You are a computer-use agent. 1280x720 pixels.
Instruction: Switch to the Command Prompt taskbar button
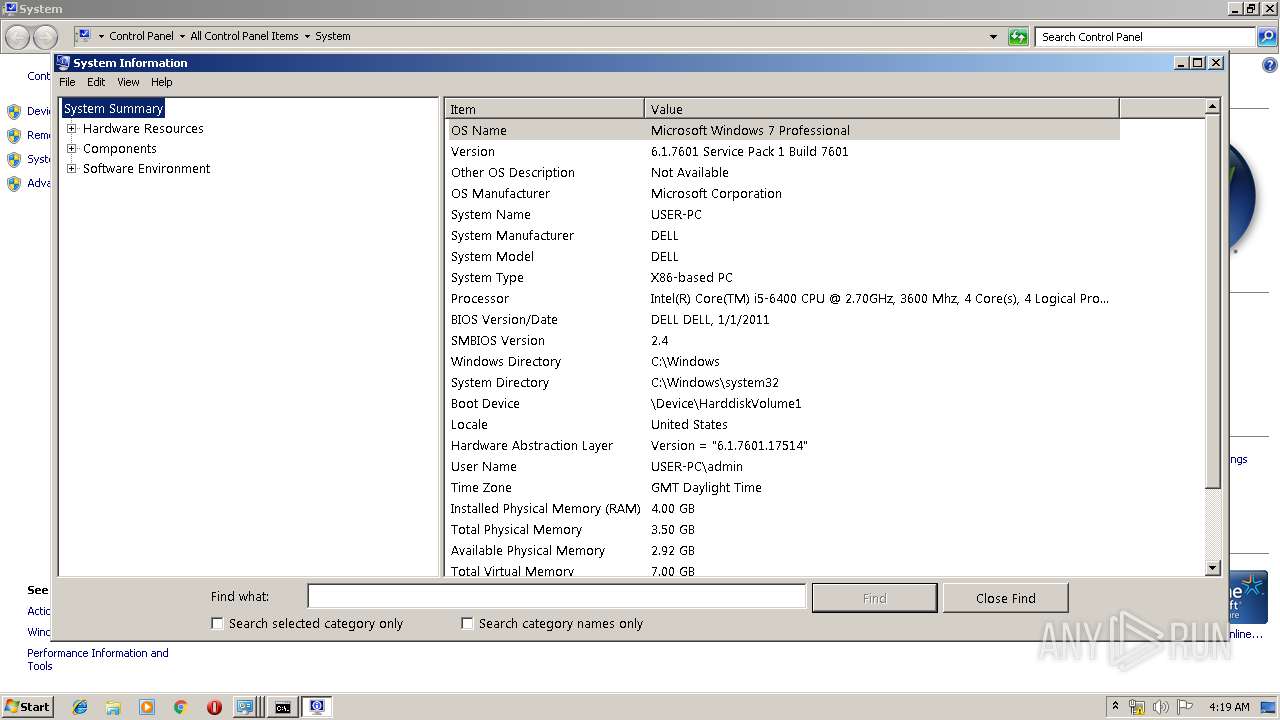click(x=283, y=707)
